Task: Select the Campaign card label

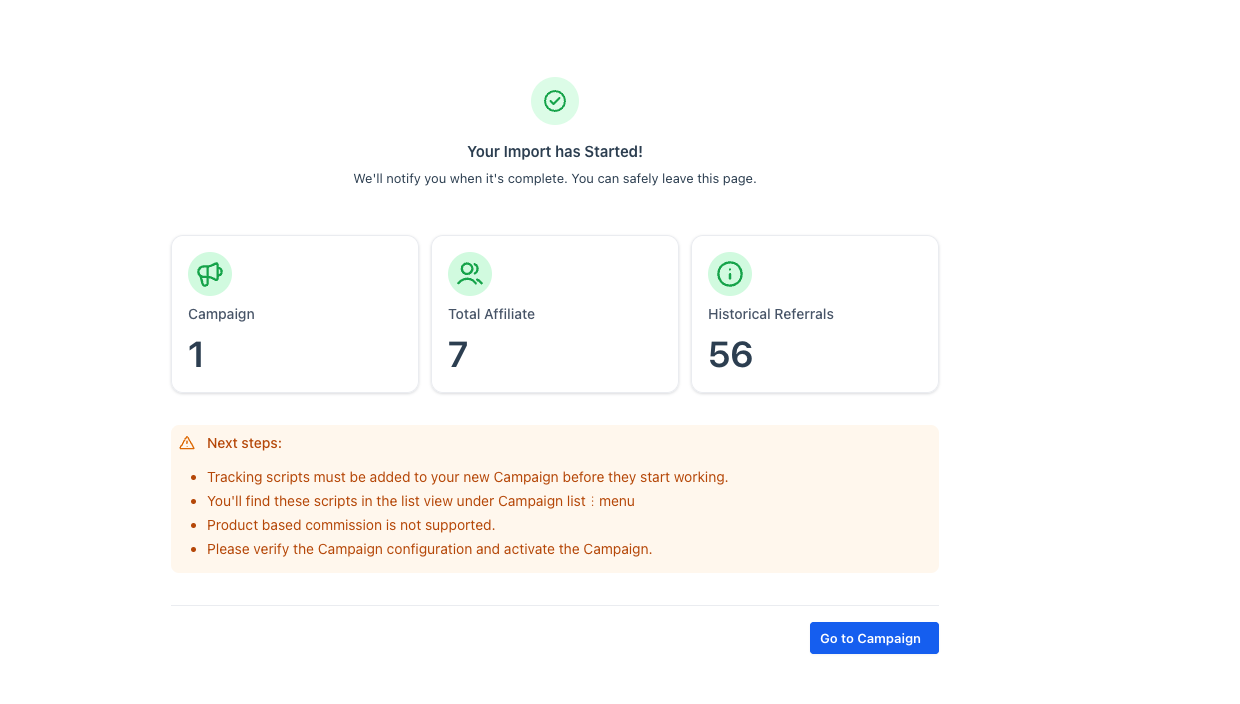Action: pyautogui.click(x=221, y=314)
